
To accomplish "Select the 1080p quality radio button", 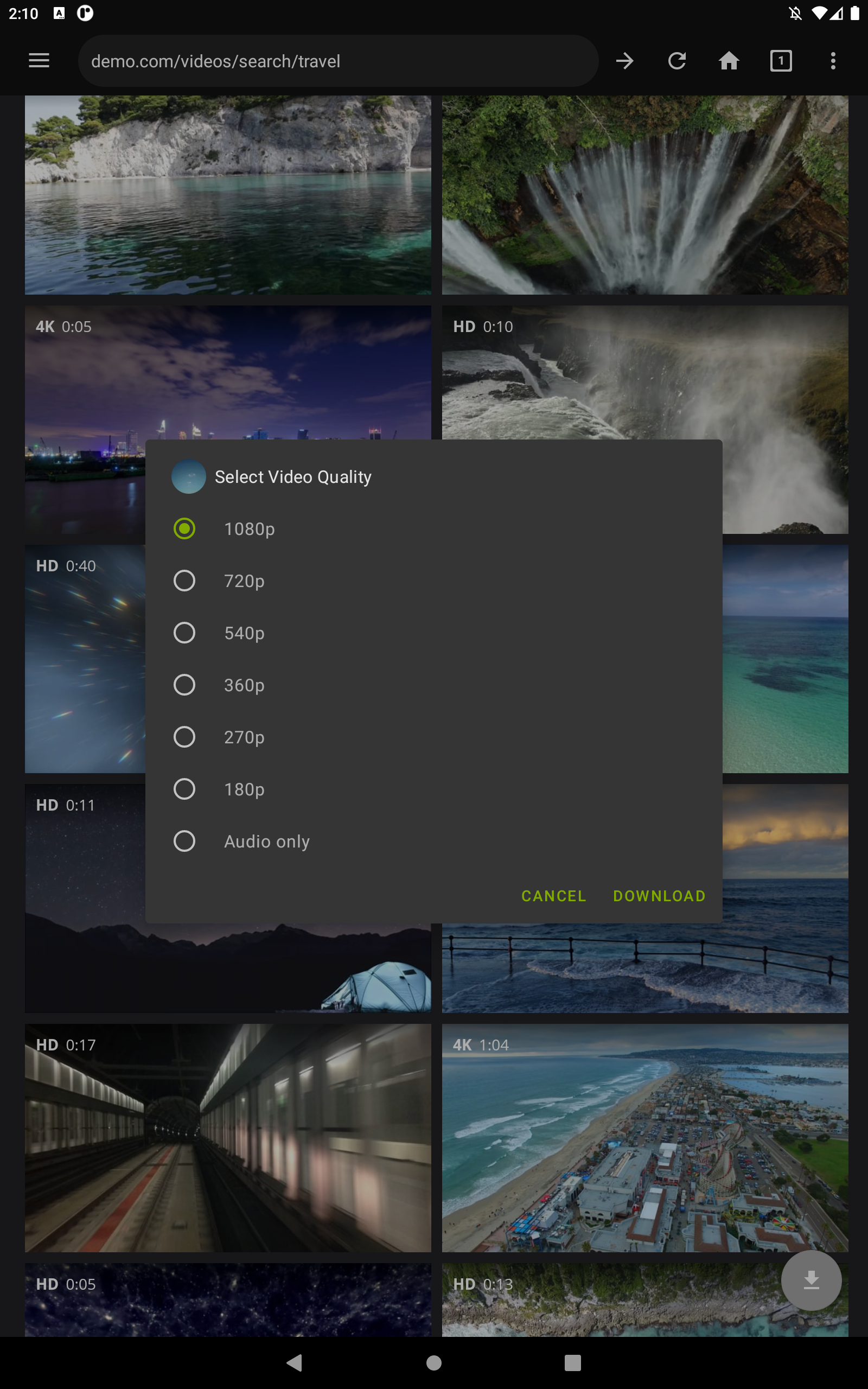I will point(184,528).
